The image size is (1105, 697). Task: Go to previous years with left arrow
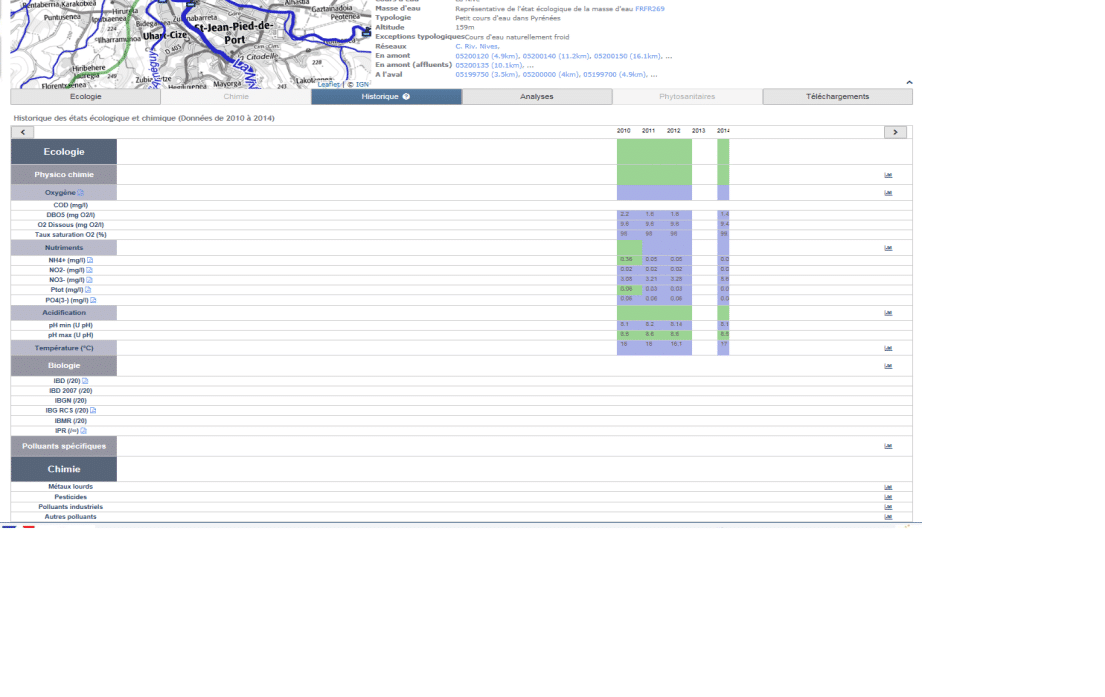click(22, 132)
